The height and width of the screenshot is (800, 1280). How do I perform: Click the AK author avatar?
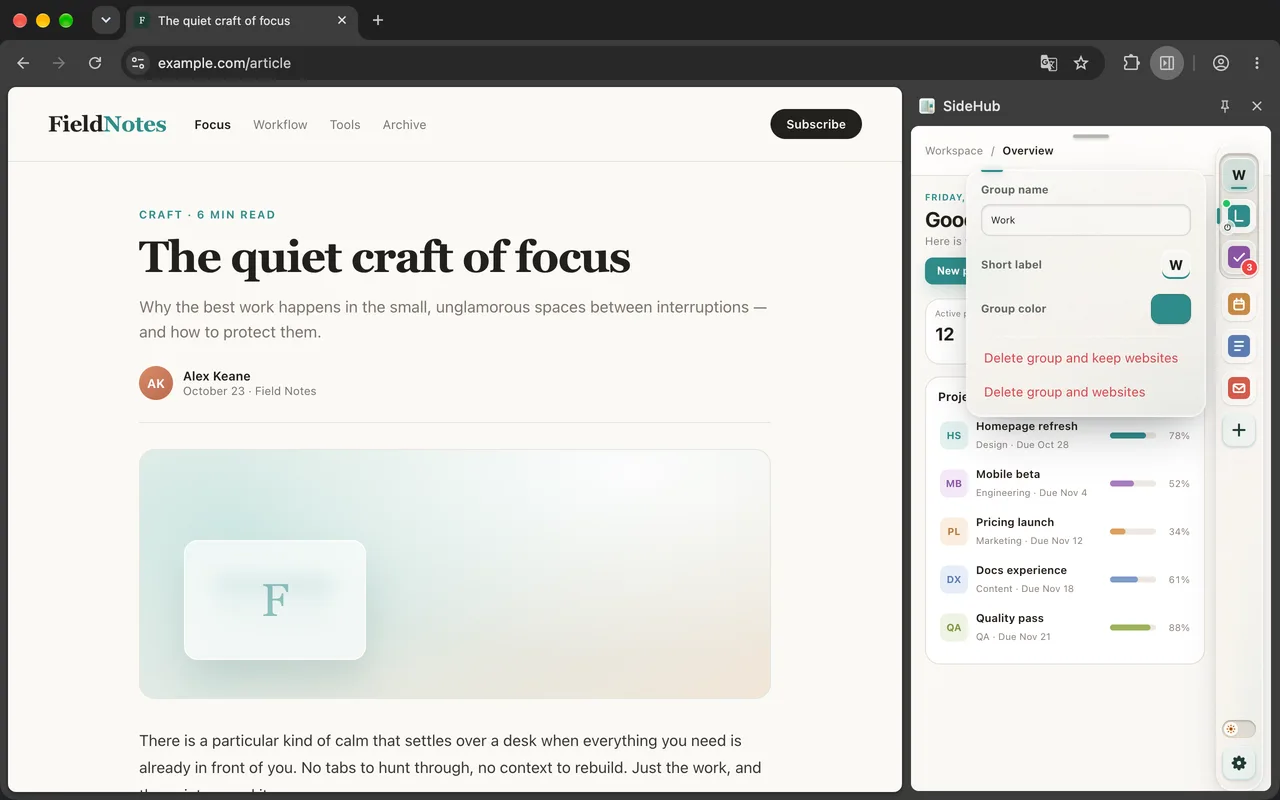[x=156, y=383]
